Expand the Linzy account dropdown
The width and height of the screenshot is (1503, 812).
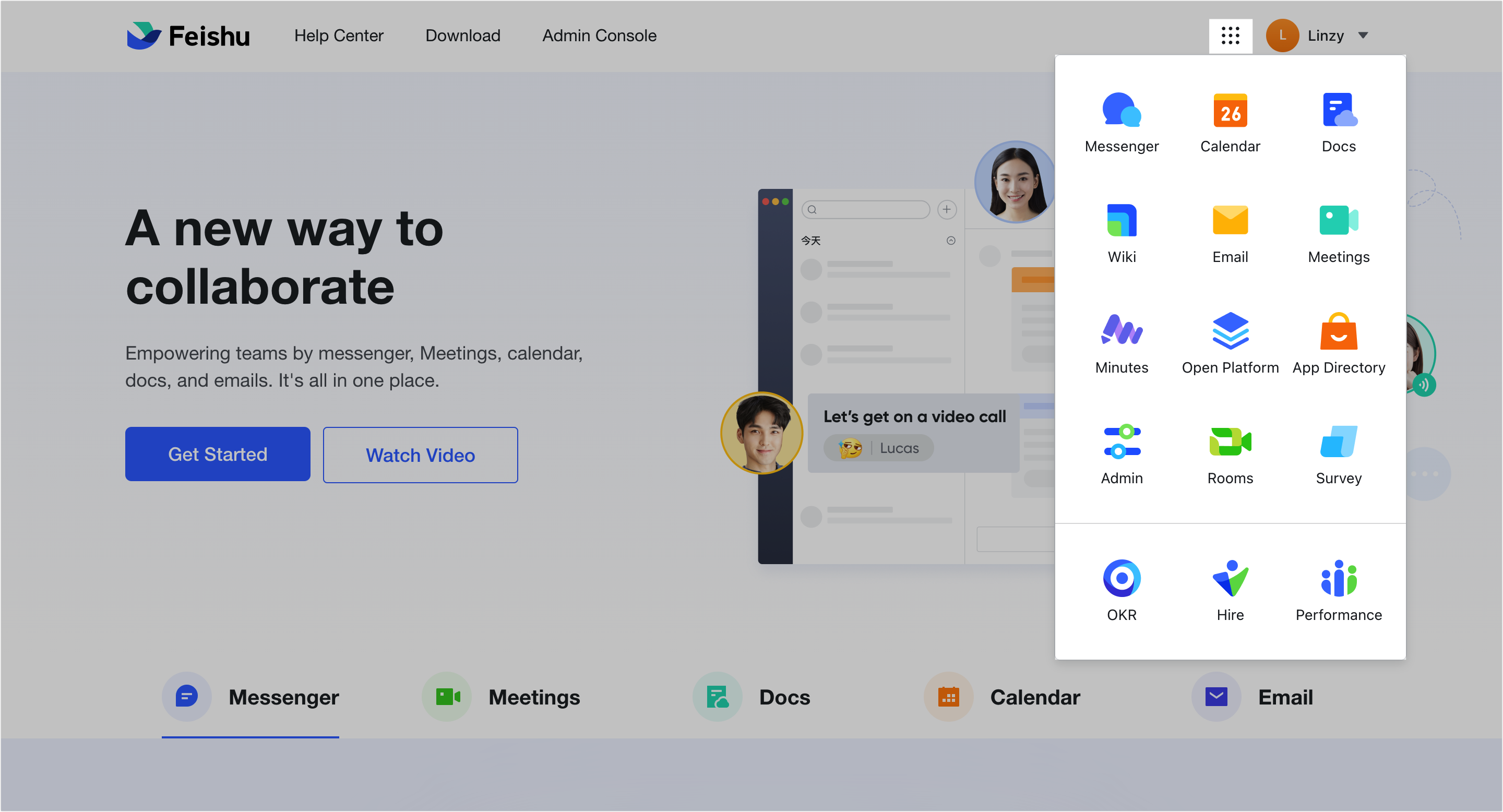tap(1325, 35)
